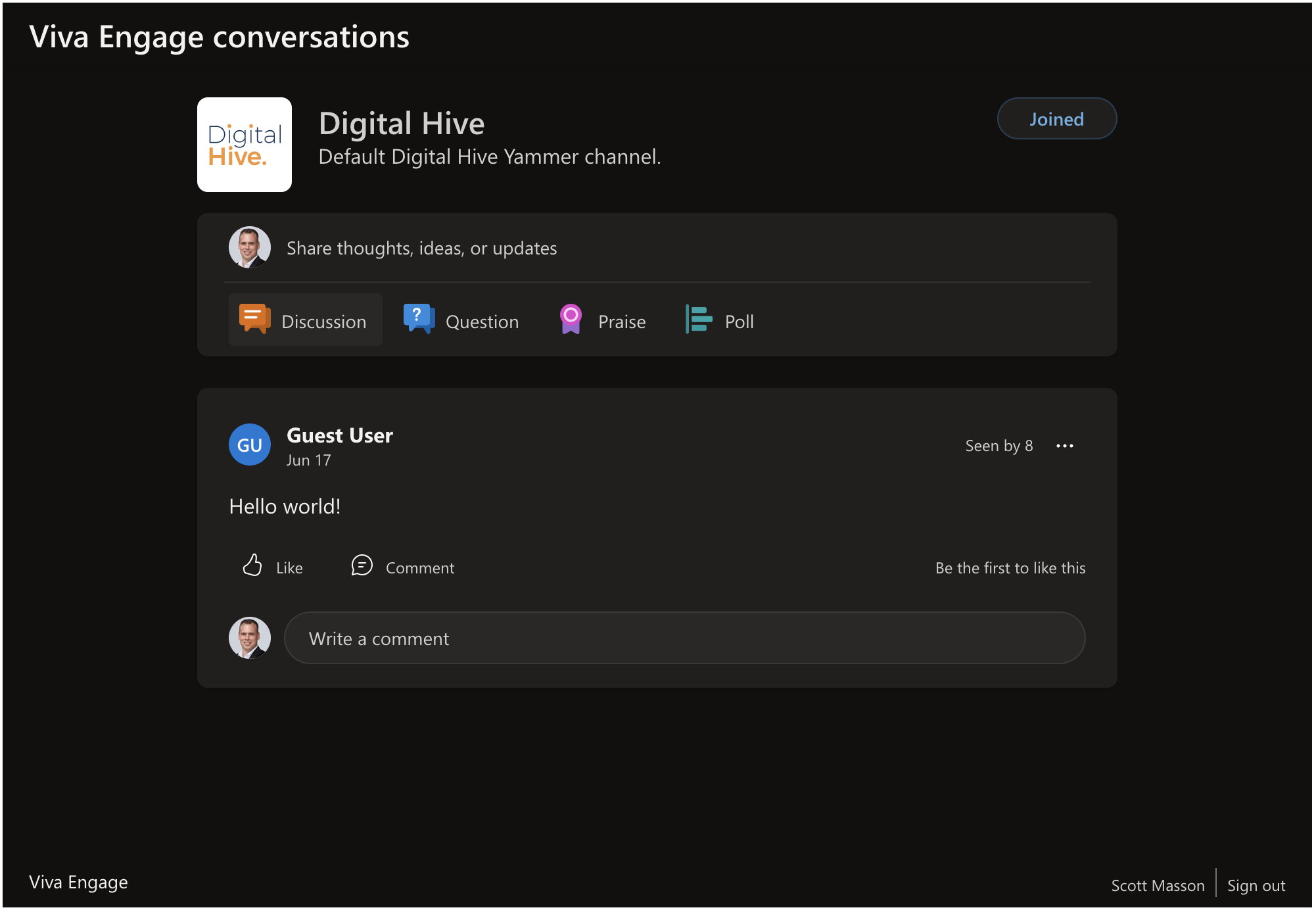This screenshot has height=914, width=1316.
Task: Click the Discussion speech bubble icon
Action: [x=254, y=319]
